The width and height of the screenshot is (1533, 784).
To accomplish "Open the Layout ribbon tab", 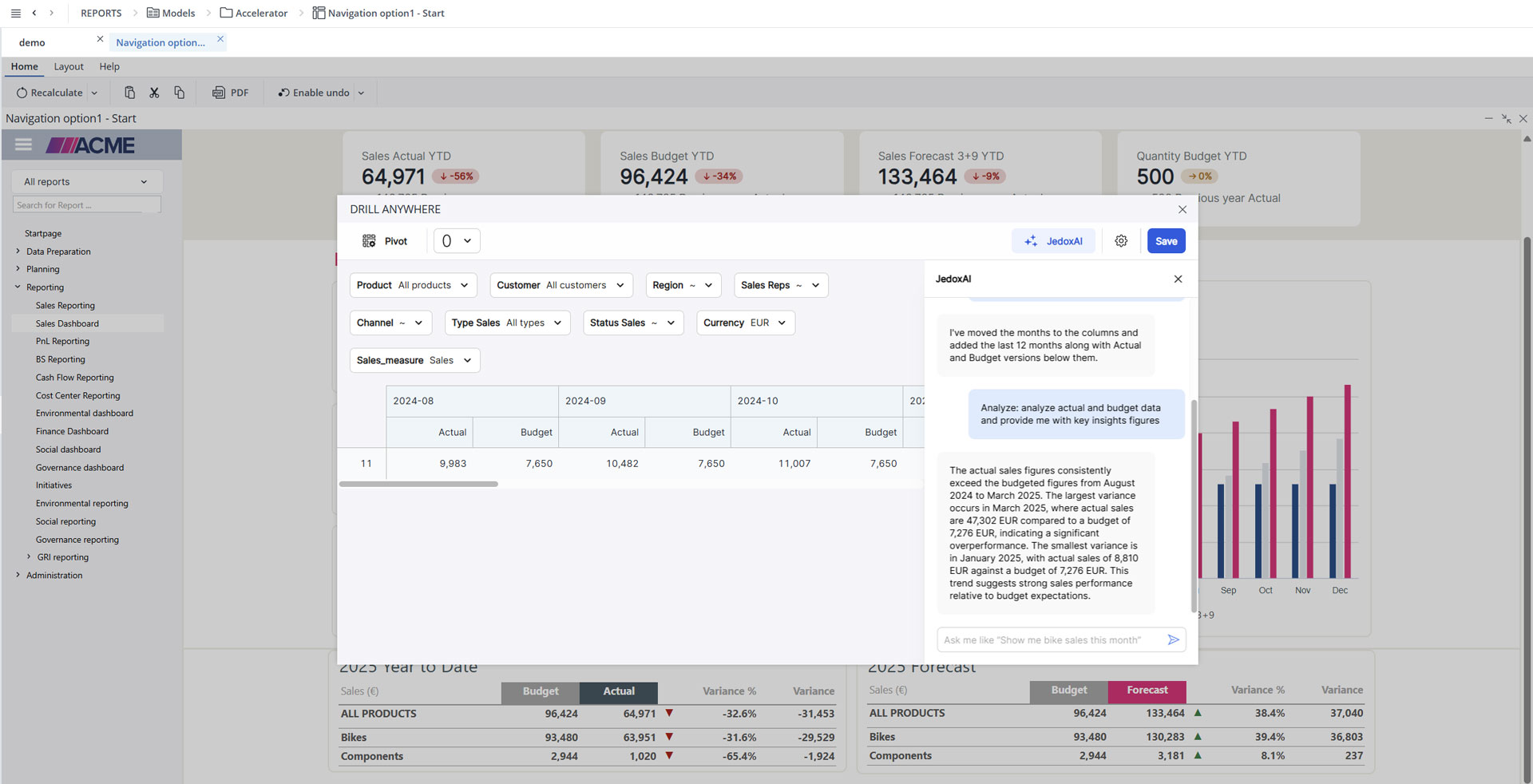I will coord(69,66).
